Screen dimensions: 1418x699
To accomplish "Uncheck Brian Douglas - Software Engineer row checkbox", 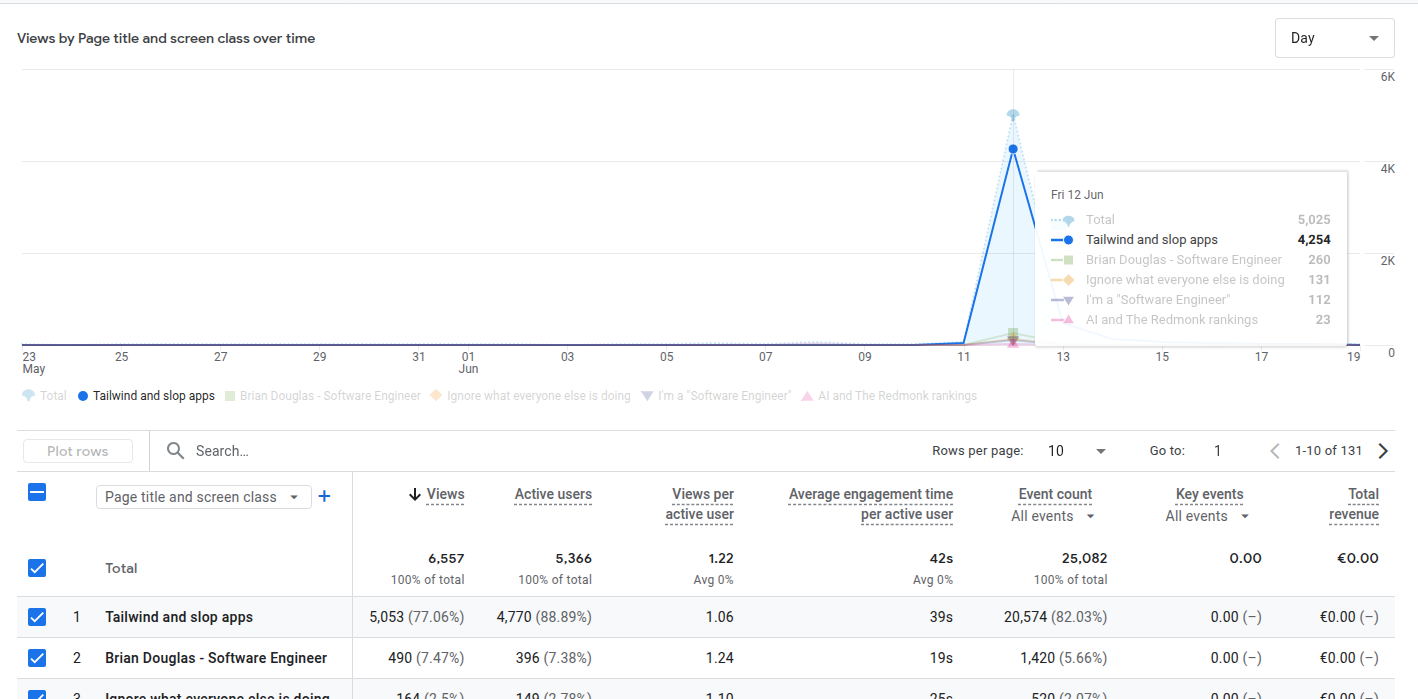I will point(37,658).
